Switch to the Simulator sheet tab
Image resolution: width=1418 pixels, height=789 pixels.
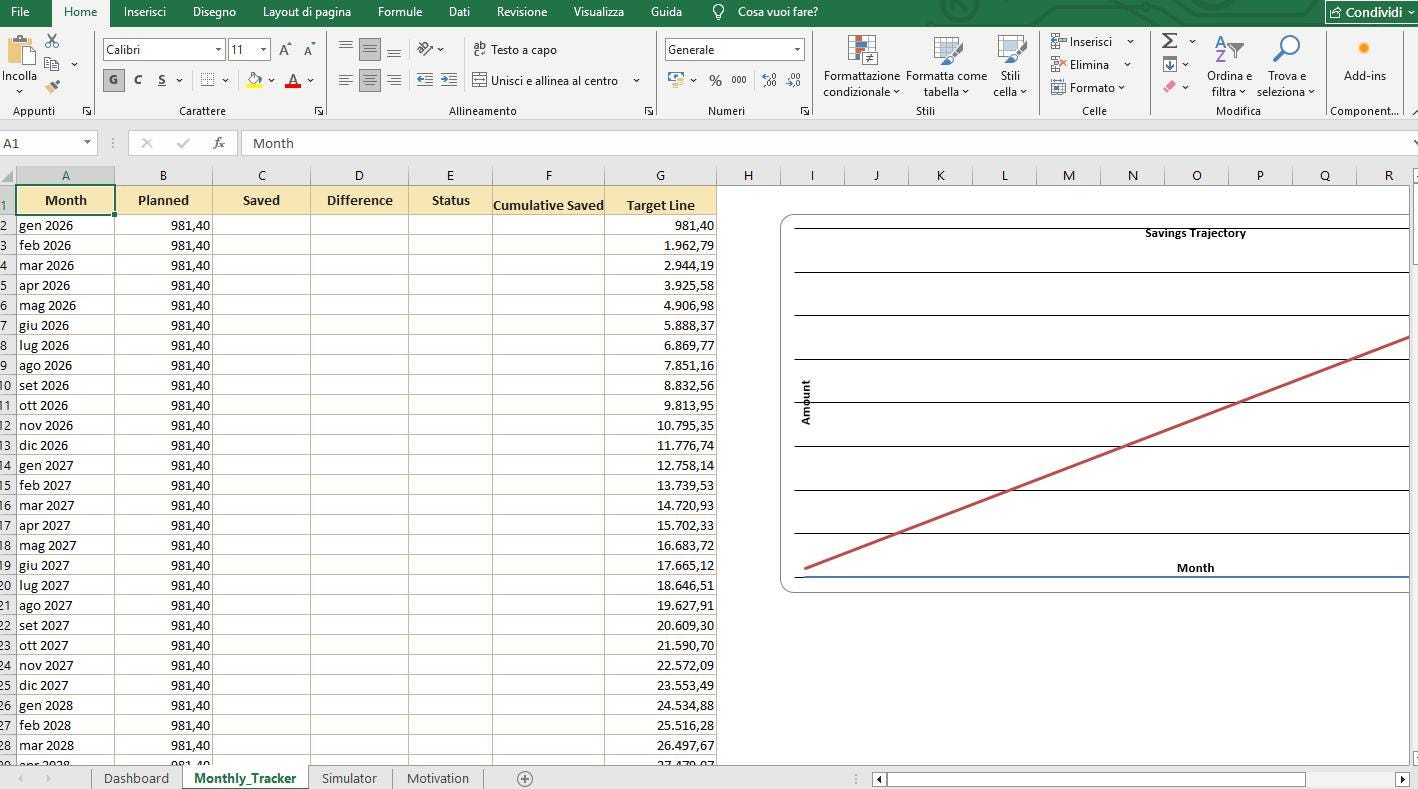click(349, 778)
